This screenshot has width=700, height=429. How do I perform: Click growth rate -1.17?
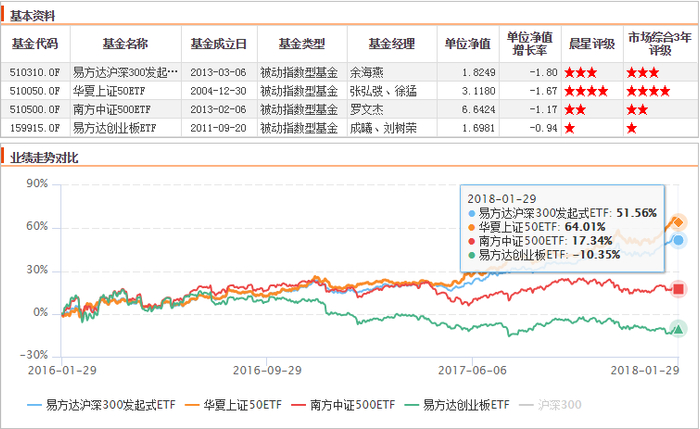(543, 109)
